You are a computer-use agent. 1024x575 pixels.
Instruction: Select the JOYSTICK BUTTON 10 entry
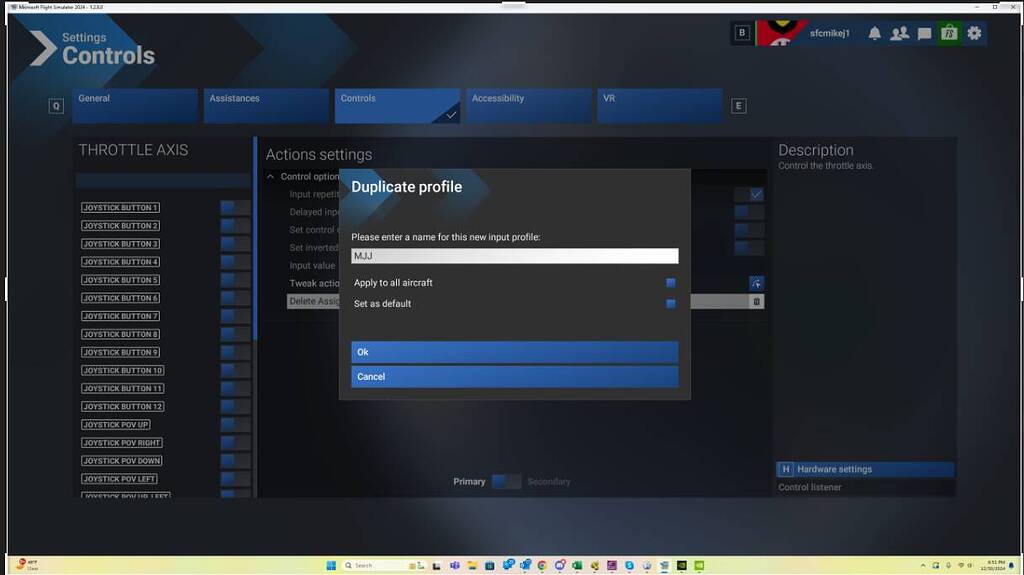point(123,370)
